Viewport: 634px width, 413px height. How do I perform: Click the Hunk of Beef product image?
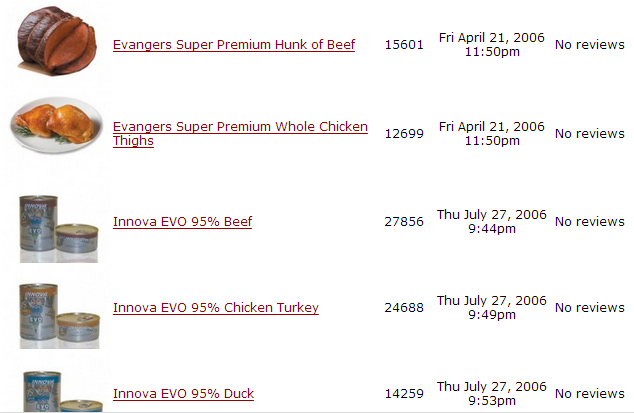58,42
